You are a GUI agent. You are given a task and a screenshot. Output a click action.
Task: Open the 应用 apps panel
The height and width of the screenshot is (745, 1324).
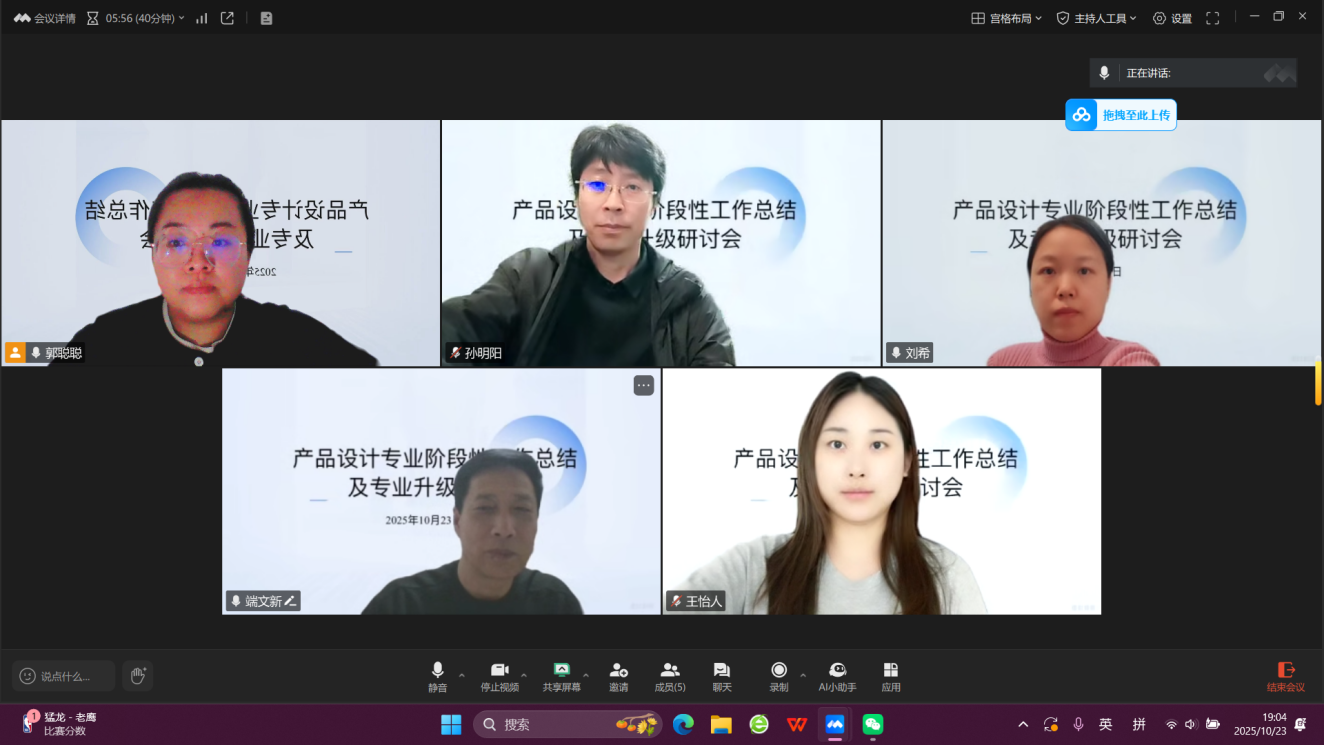tap(890, 676)
